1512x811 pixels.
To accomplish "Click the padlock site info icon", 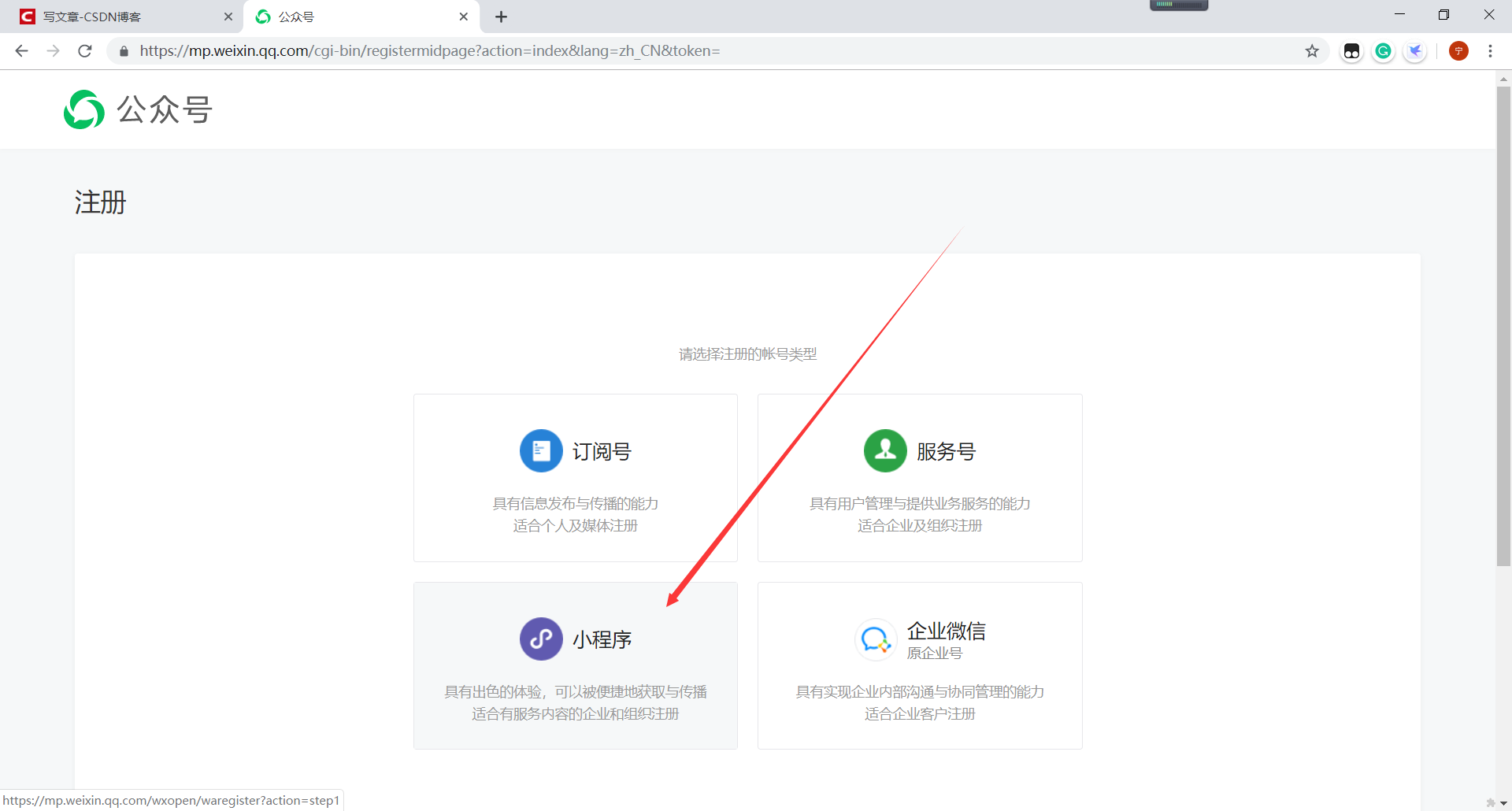I will click(x=124, y=51).
